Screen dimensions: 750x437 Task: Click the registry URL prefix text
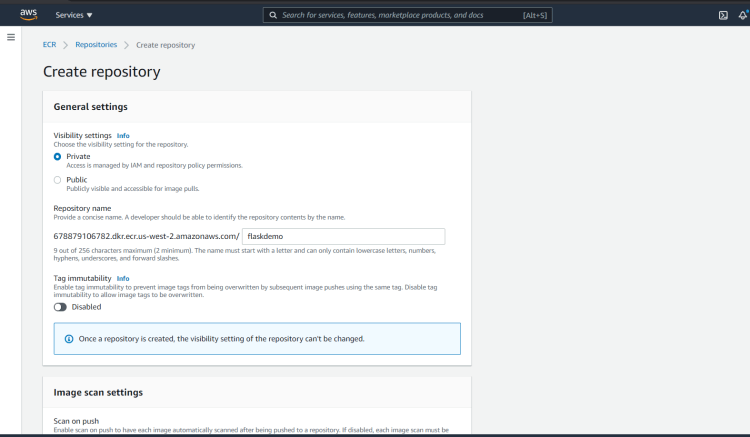(x=146, y=237)
